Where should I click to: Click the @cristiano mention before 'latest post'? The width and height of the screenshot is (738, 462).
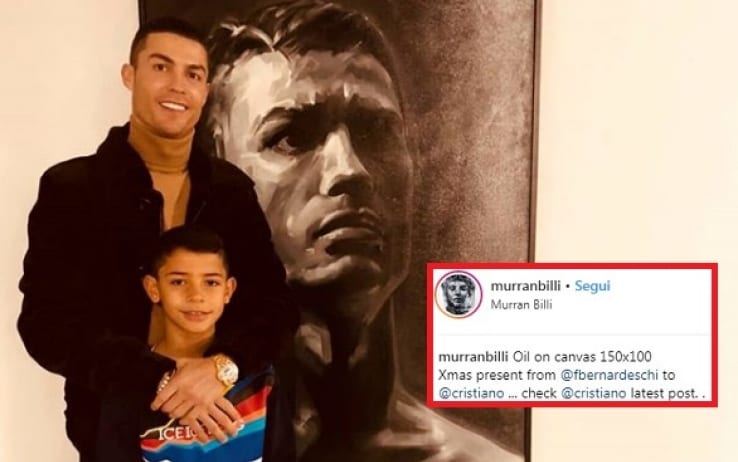[x=594, y=393]
